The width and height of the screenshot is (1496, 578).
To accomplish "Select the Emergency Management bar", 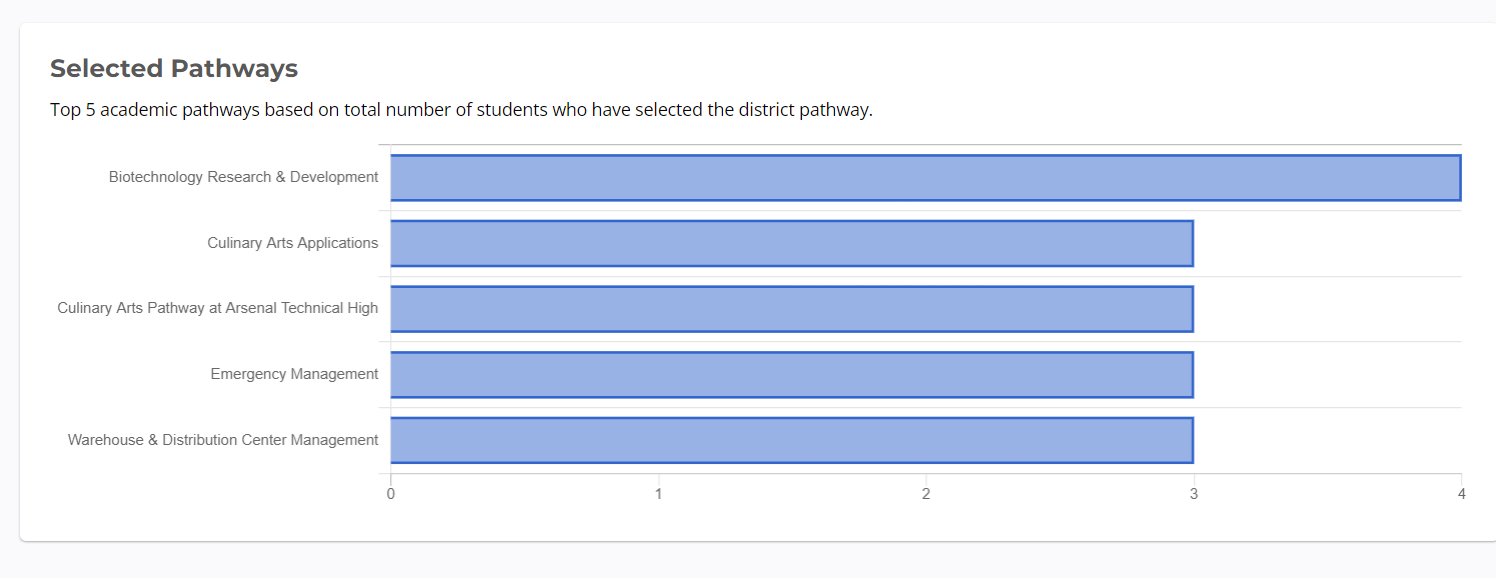I will click(x=791, y=375).
